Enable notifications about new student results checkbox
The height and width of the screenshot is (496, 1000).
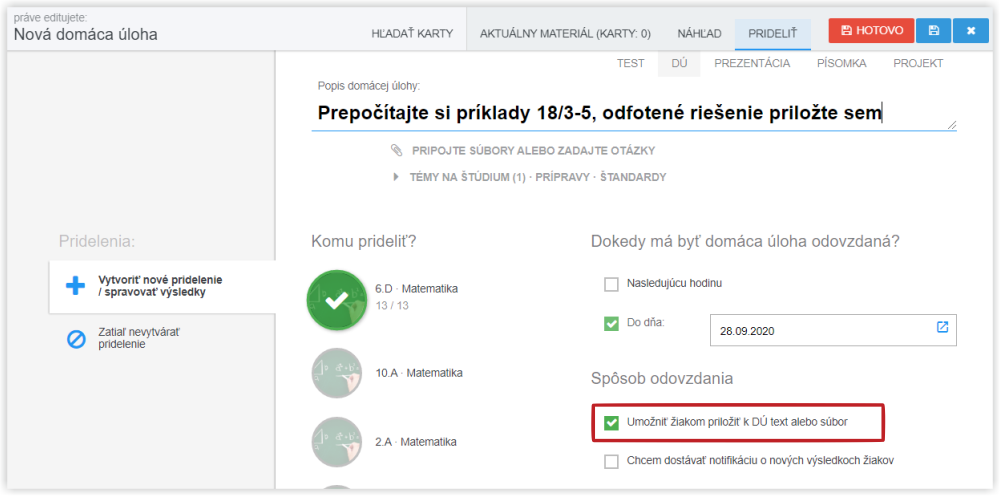tap(612, 462)
